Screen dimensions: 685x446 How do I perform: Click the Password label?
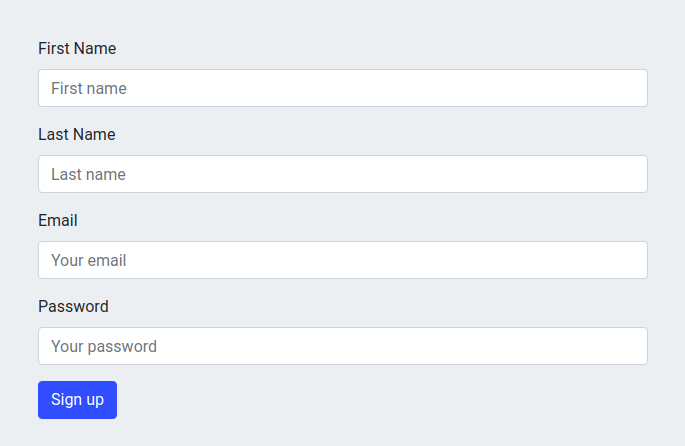(x=73, y=307)
